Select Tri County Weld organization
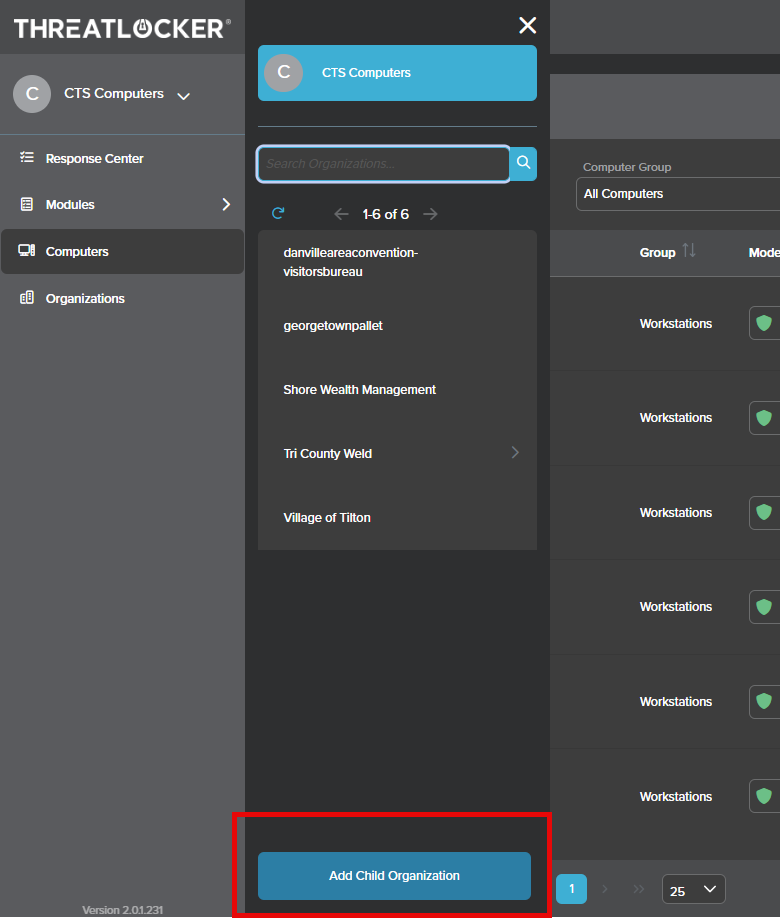The width and height of the screenshot is (780, 918). pyautogui.click(x=397, y=453)
